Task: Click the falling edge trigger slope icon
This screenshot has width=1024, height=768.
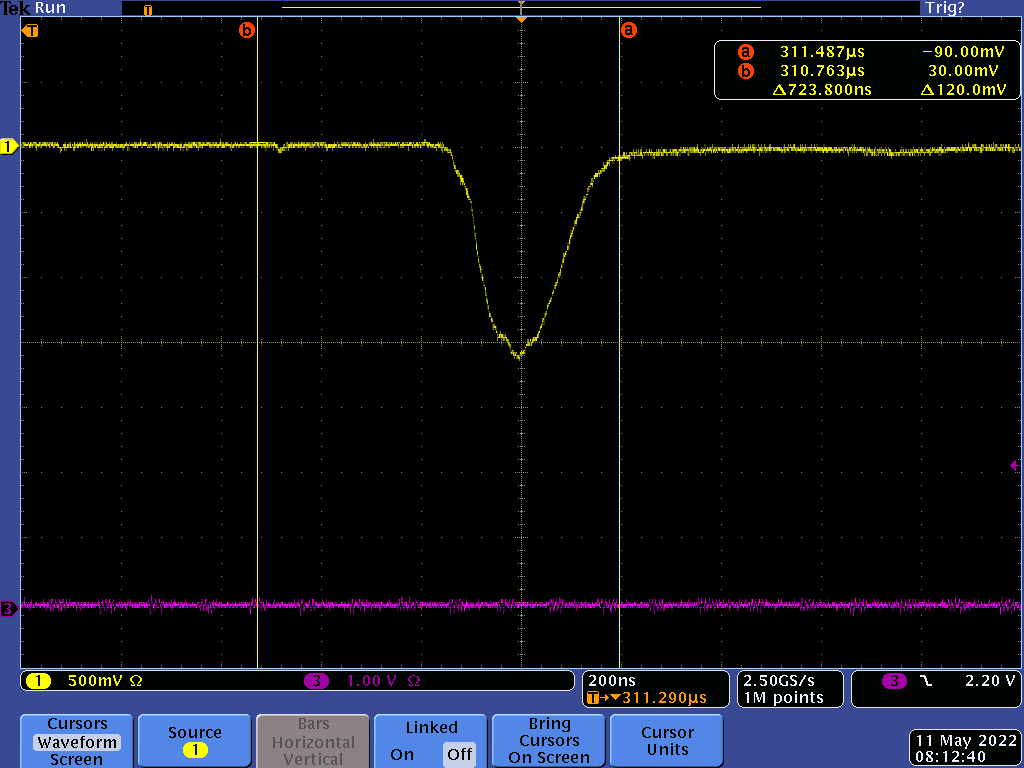Action: click(x=925, y=681)
